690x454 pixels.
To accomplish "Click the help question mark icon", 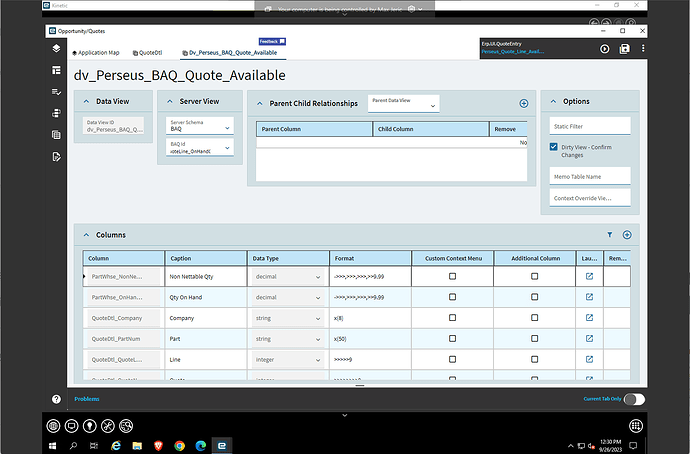I will tap(56, 399).
